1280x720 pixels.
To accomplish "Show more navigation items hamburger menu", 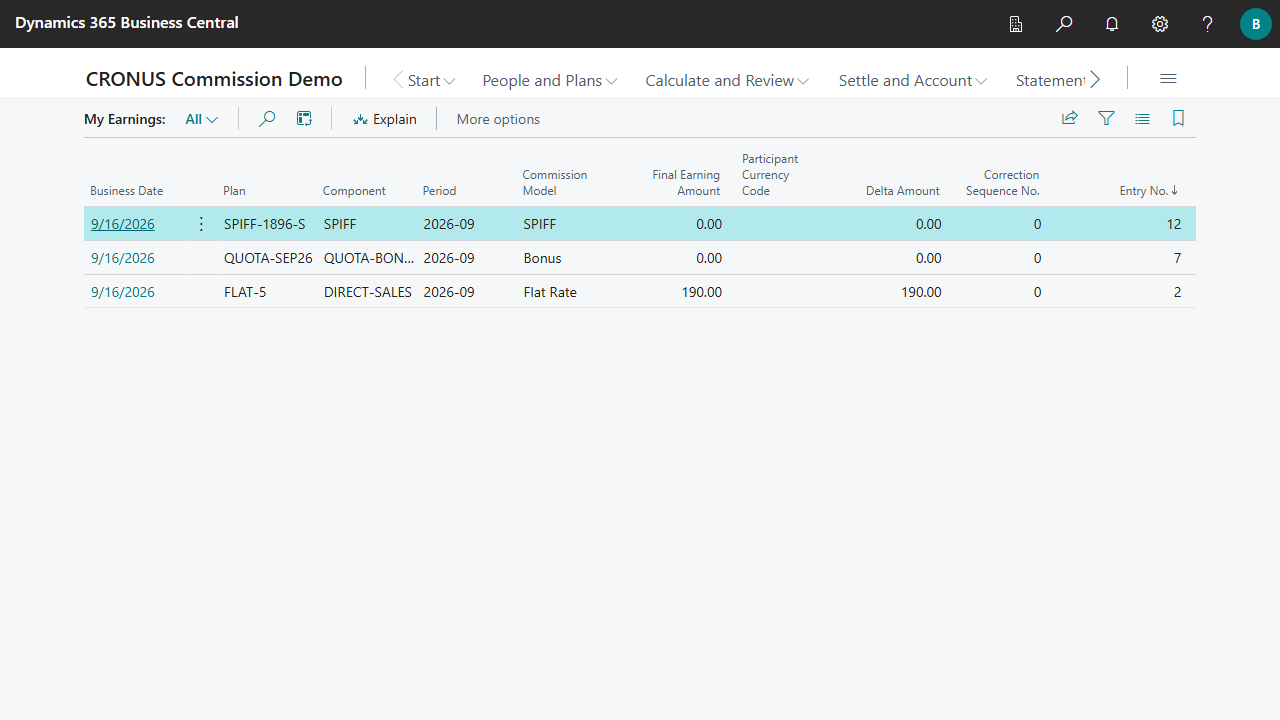I will (x=1168, y=79).
